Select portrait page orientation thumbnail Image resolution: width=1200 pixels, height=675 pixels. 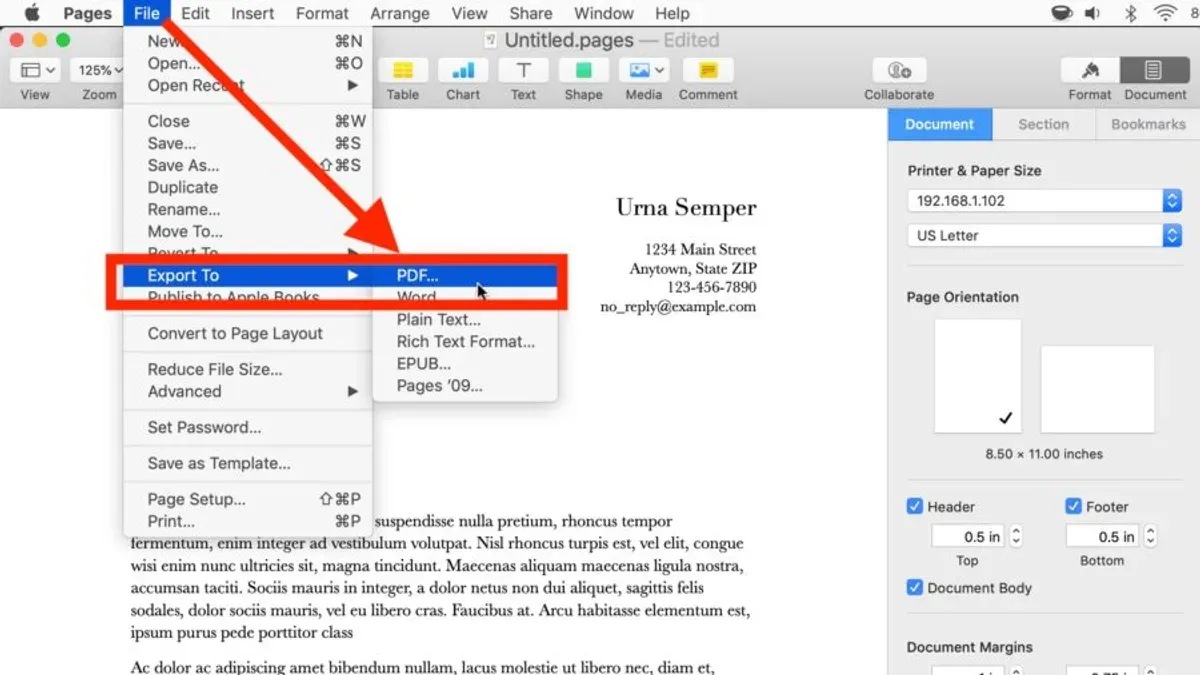point(978,376)
